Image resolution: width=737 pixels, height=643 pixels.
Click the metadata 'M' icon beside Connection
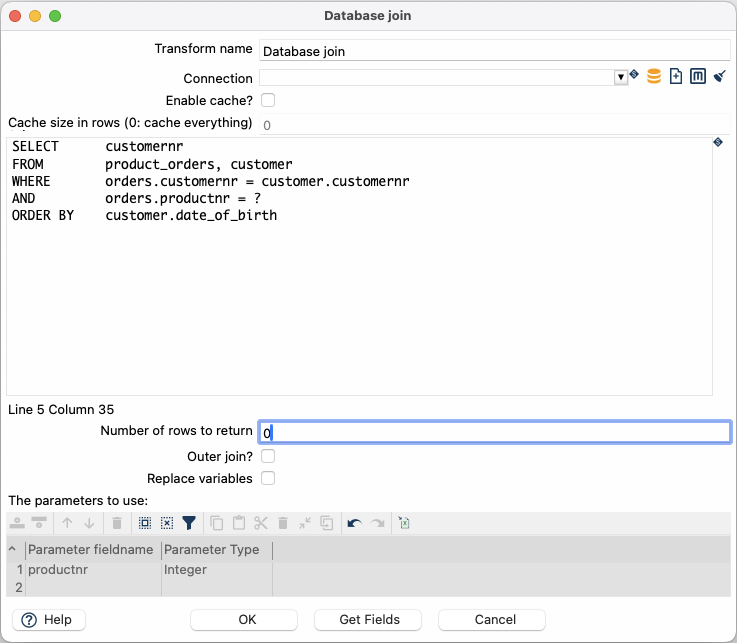698,77
